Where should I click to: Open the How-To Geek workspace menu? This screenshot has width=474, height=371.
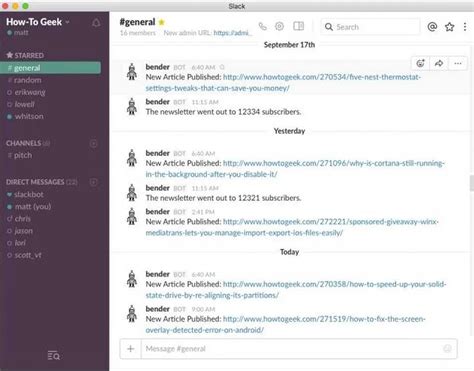pyautogui.click(x=38, y=22)
